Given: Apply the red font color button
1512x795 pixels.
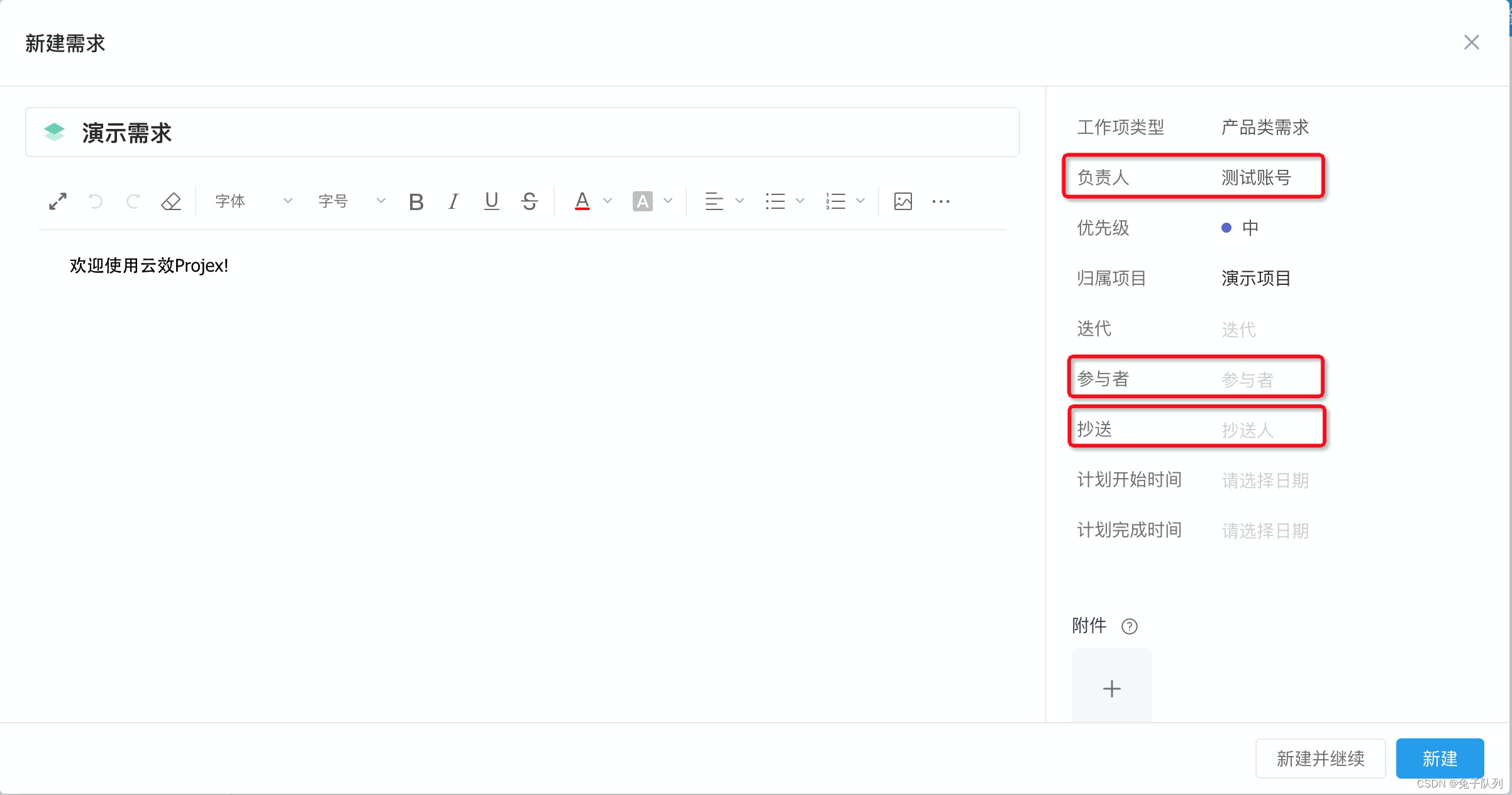Looking at the screenshot, I should [582, 201].
